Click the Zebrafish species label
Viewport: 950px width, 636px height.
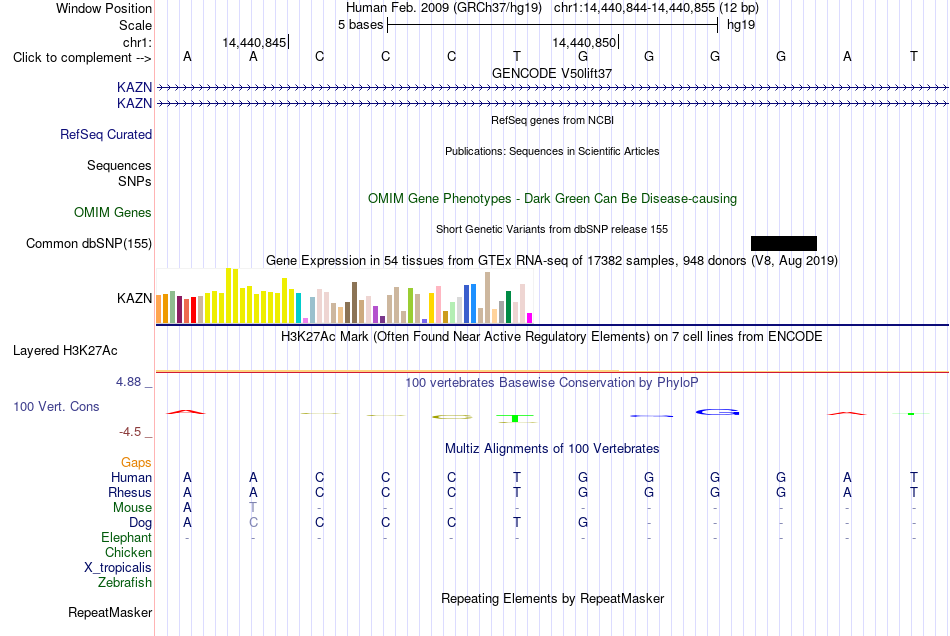125,582
